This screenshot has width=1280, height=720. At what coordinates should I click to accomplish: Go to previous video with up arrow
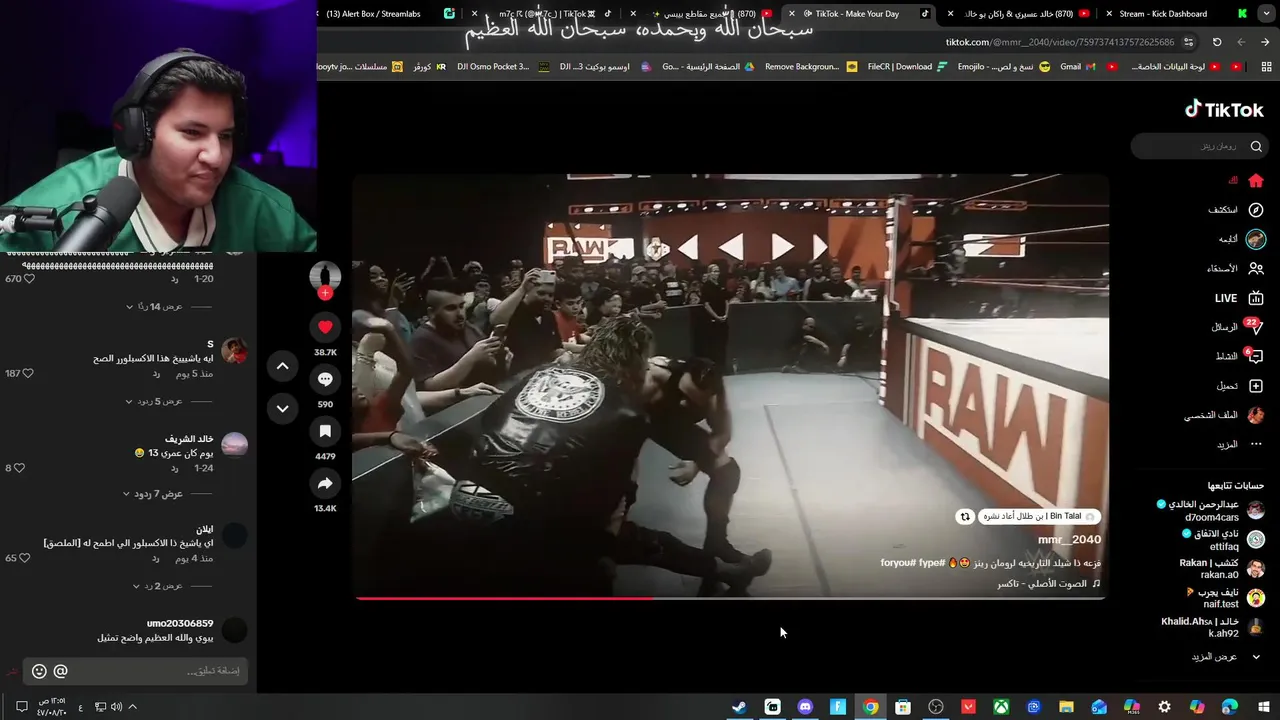tap(282, 366)
